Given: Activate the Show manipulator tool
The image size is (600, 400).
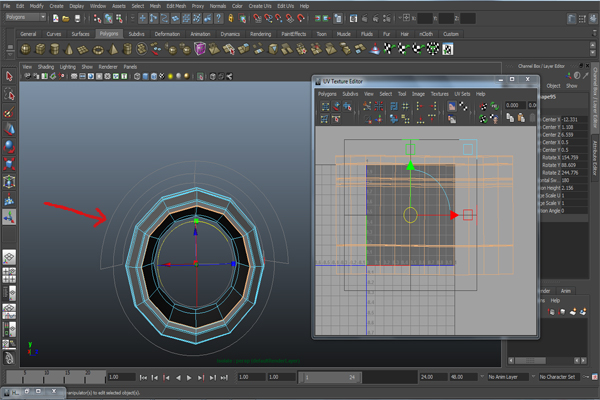Looking at the screenshot, I should point(9,217).
